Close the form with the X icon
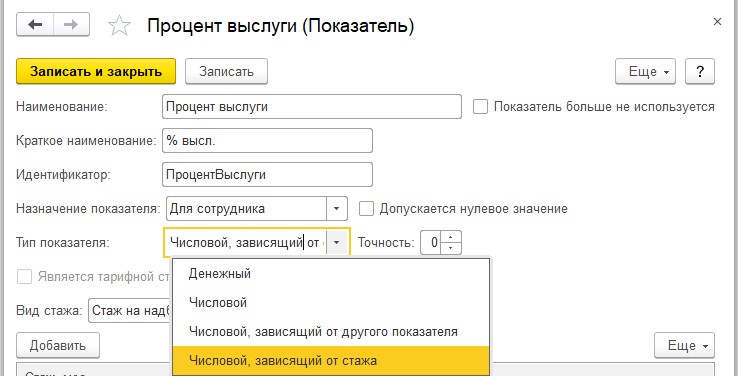Screen dimensions: 738x376 tap(717, 22)
